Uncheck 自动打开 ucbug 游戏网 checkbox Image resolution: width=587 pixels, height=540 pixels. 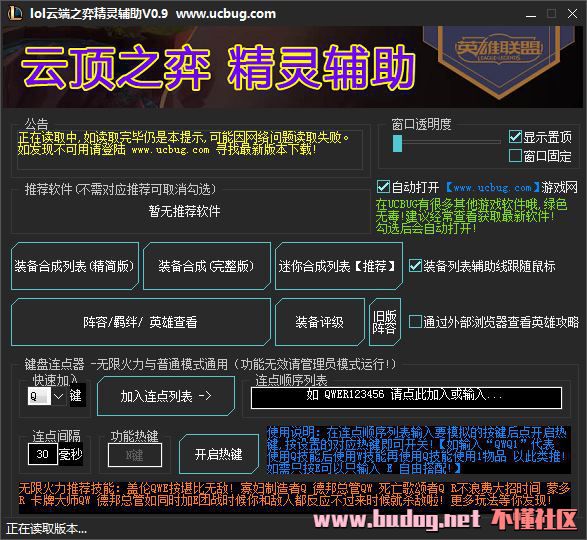[383, 186]
